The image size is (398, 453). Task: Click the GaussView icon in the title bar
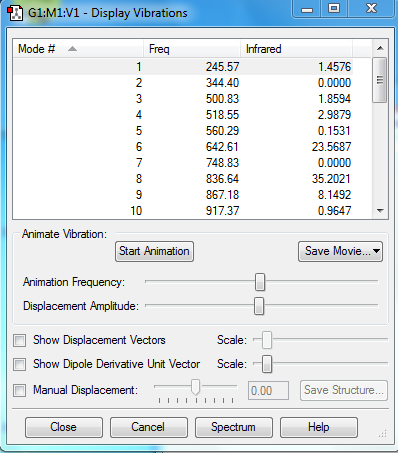15,13
